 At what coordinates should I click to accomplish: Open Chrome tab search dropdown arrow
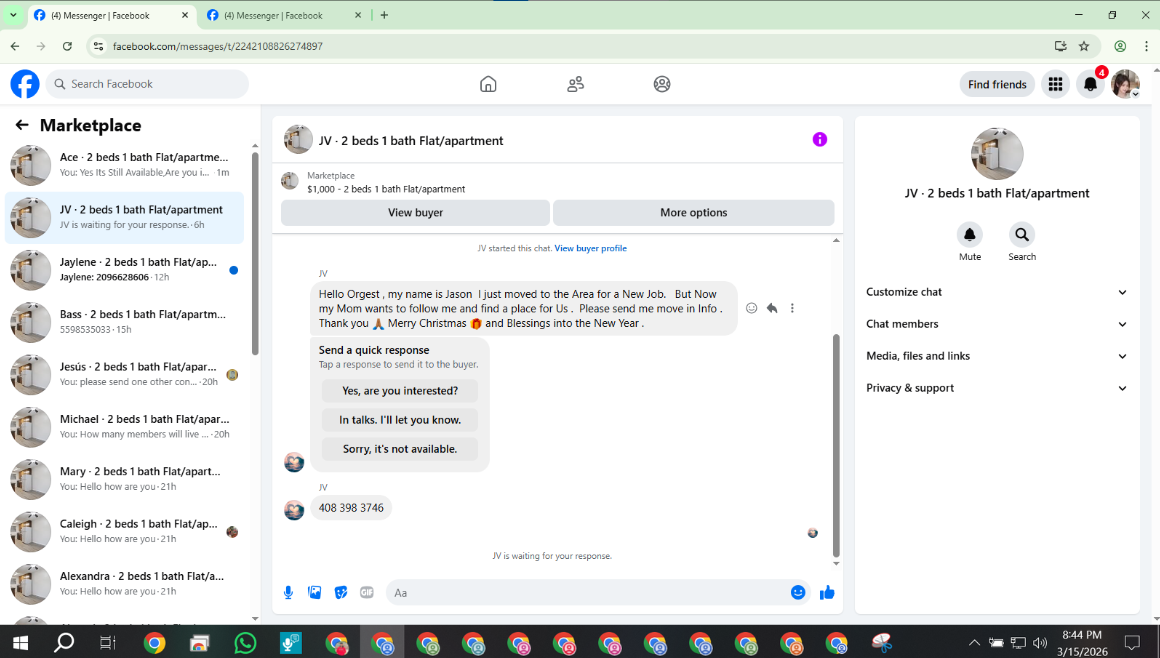click(x=13, y=15)
